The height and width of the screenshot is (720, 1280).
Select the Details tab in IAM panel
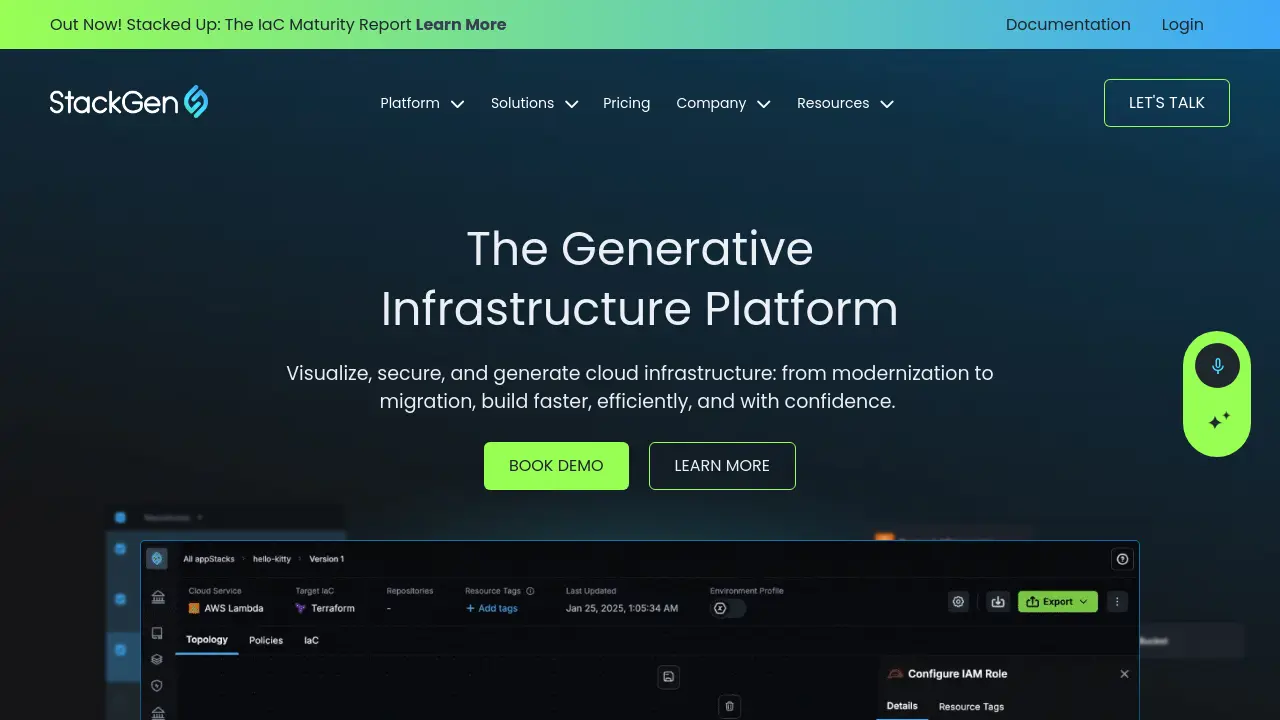pyautogui.click(x=902, y=706)
